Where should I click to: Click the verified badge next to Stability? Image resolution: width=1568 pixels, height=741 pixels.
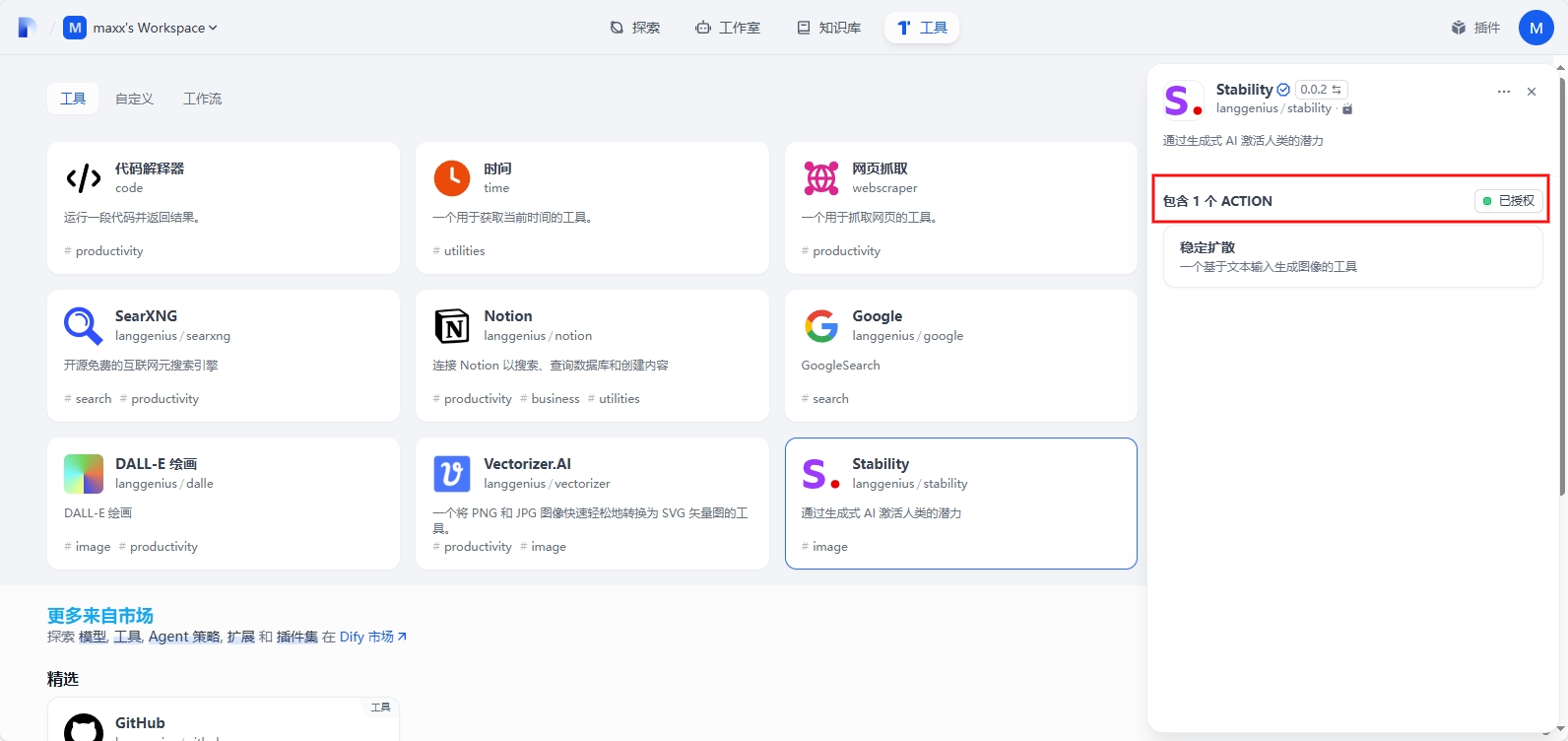click(x=1283, y=90)
